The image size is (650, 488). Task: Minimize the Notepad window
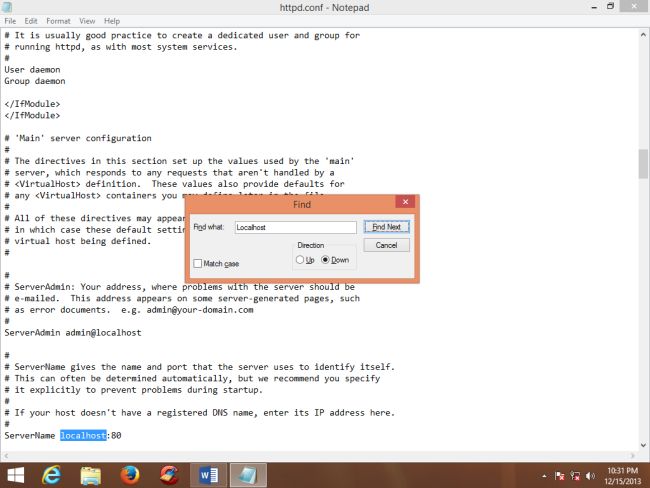coord(594,7)
